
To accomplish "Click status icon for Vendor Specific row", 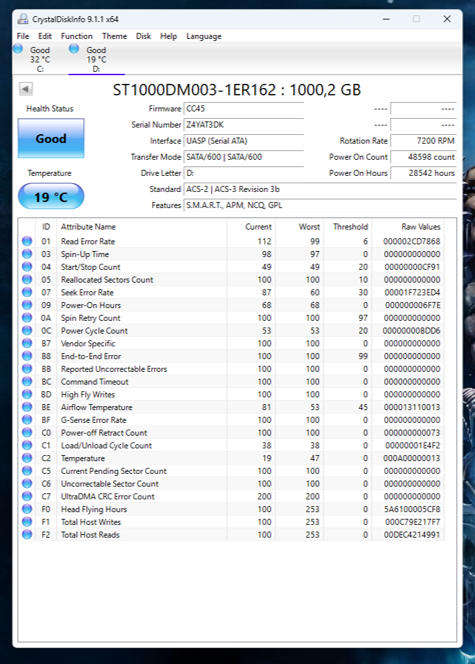I will (x=27, y=343).
